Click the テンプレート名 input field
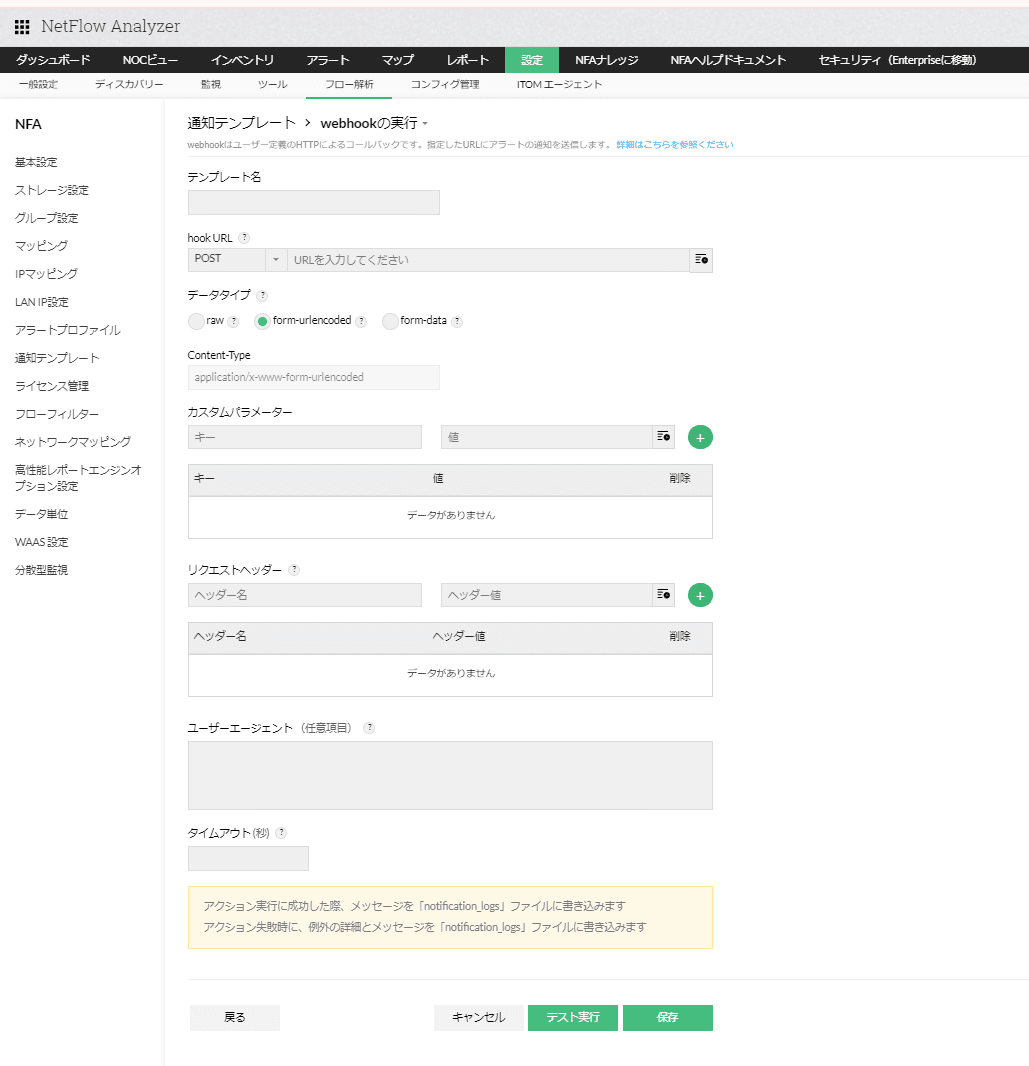Viewport: 1029px width, 1066px height. click(x=313, y=202)
